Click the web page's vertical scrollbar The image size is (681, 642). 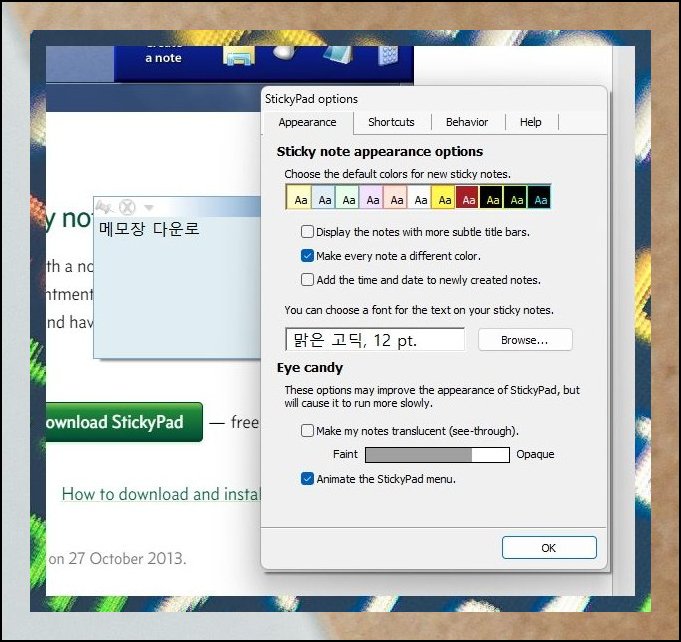[x=624, y=321]
